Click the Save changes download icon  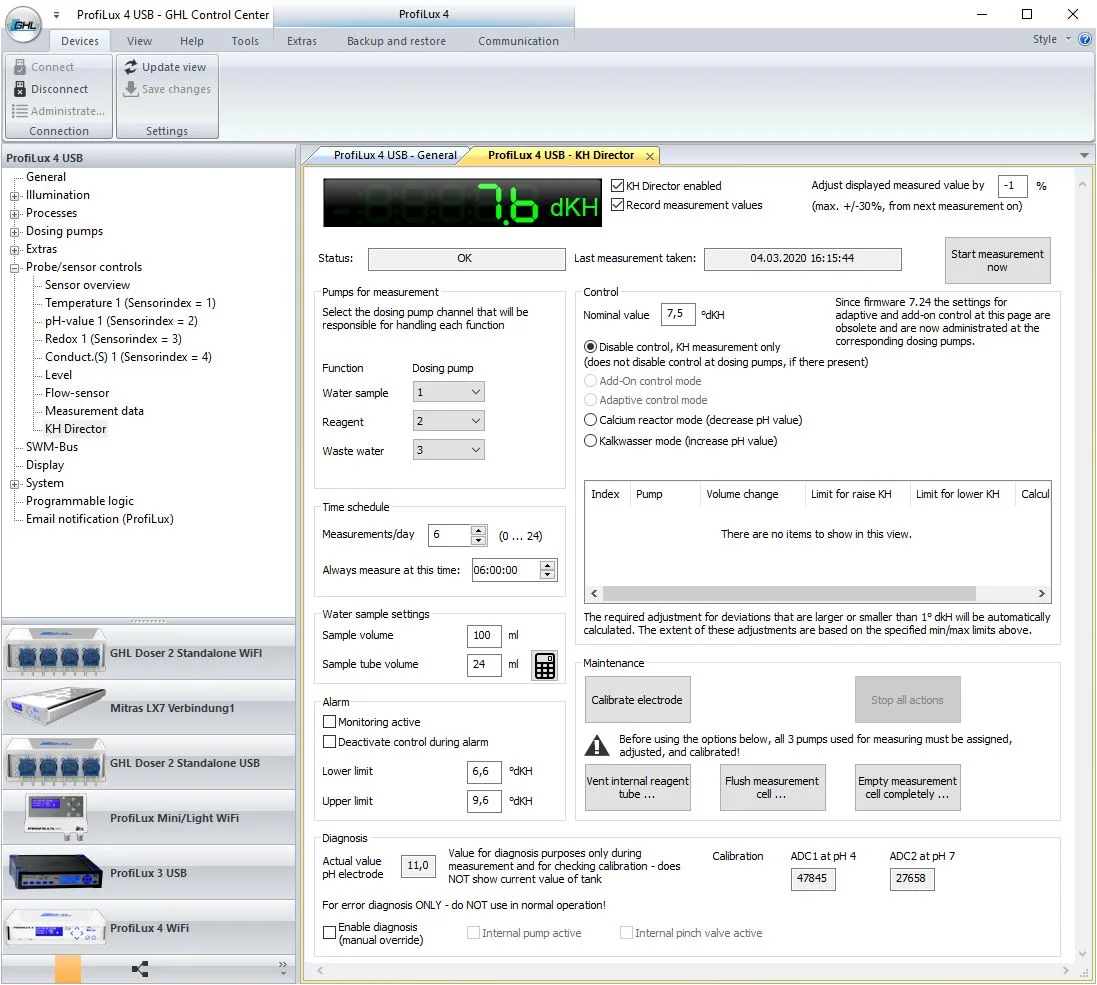tap(131, 89)
